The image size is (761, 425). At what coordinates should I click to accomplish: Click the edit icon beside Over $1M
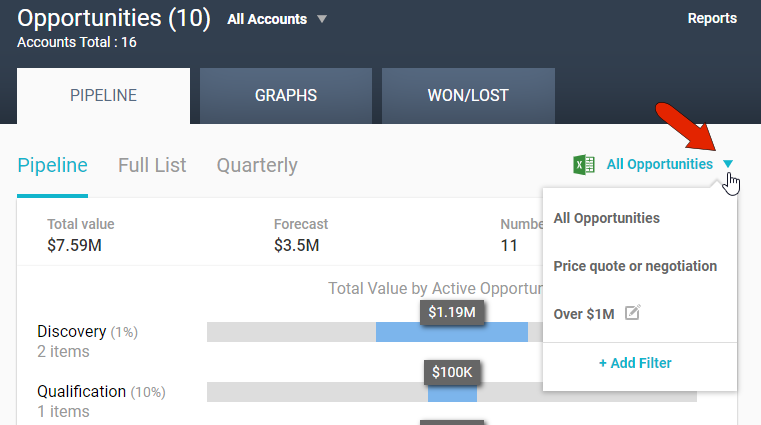click(x=632, y=314)
